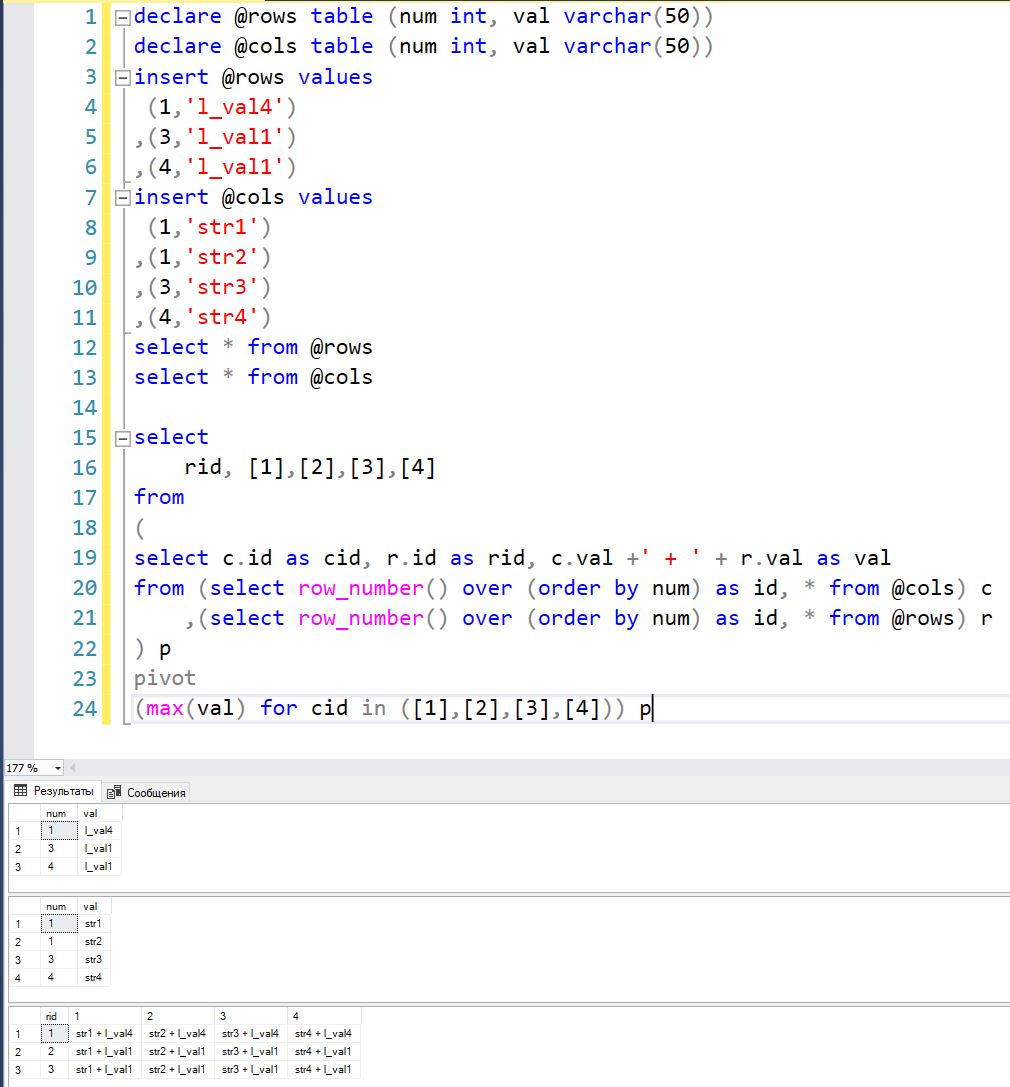1010x1087 pixels.
Task: Collapse the pivot select block at line 15
Action: click(122, 437)
